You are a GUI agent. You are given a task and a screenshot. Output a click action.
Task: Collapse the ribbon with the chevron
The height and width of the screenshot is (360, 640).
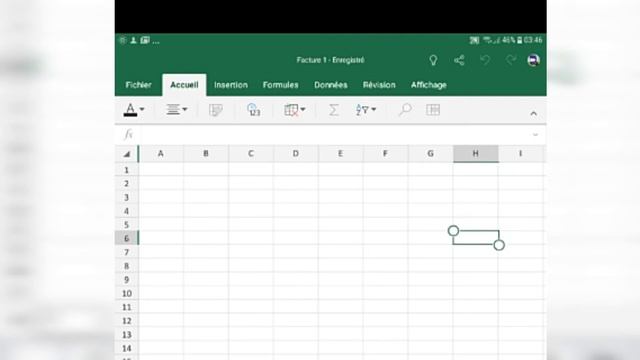click(533, 114)
